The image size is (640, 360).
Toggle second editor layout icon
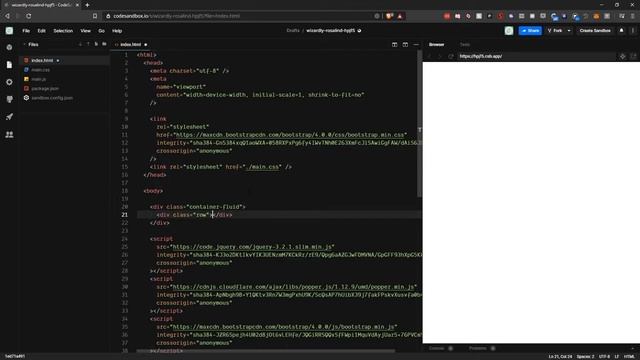[405, 44]
